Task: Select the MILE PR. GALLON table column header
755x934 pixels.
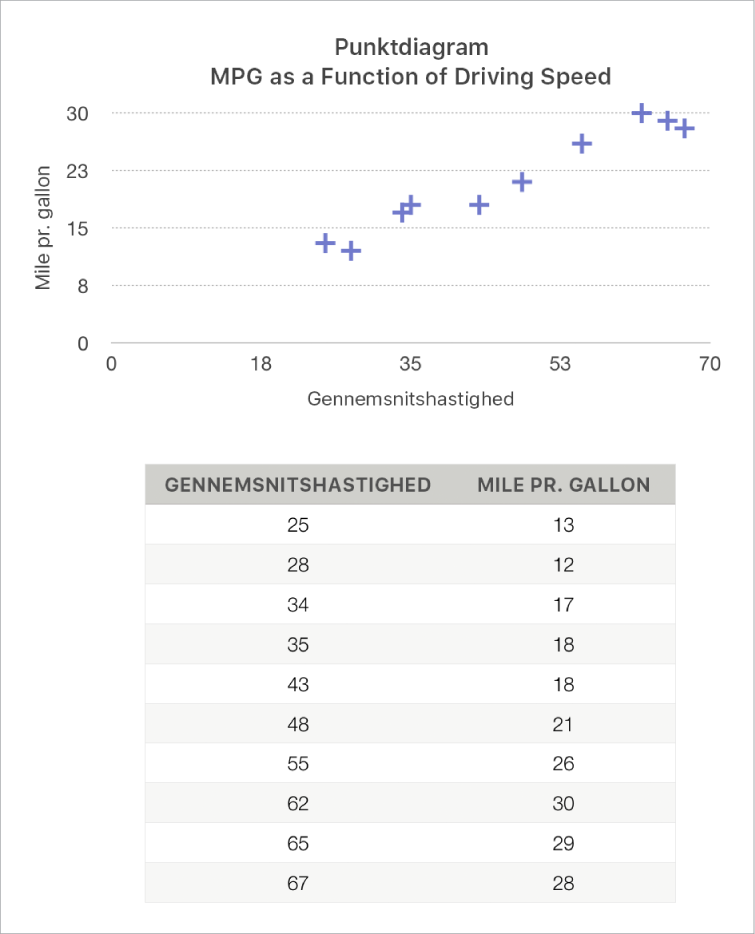Action: (564, 485)
